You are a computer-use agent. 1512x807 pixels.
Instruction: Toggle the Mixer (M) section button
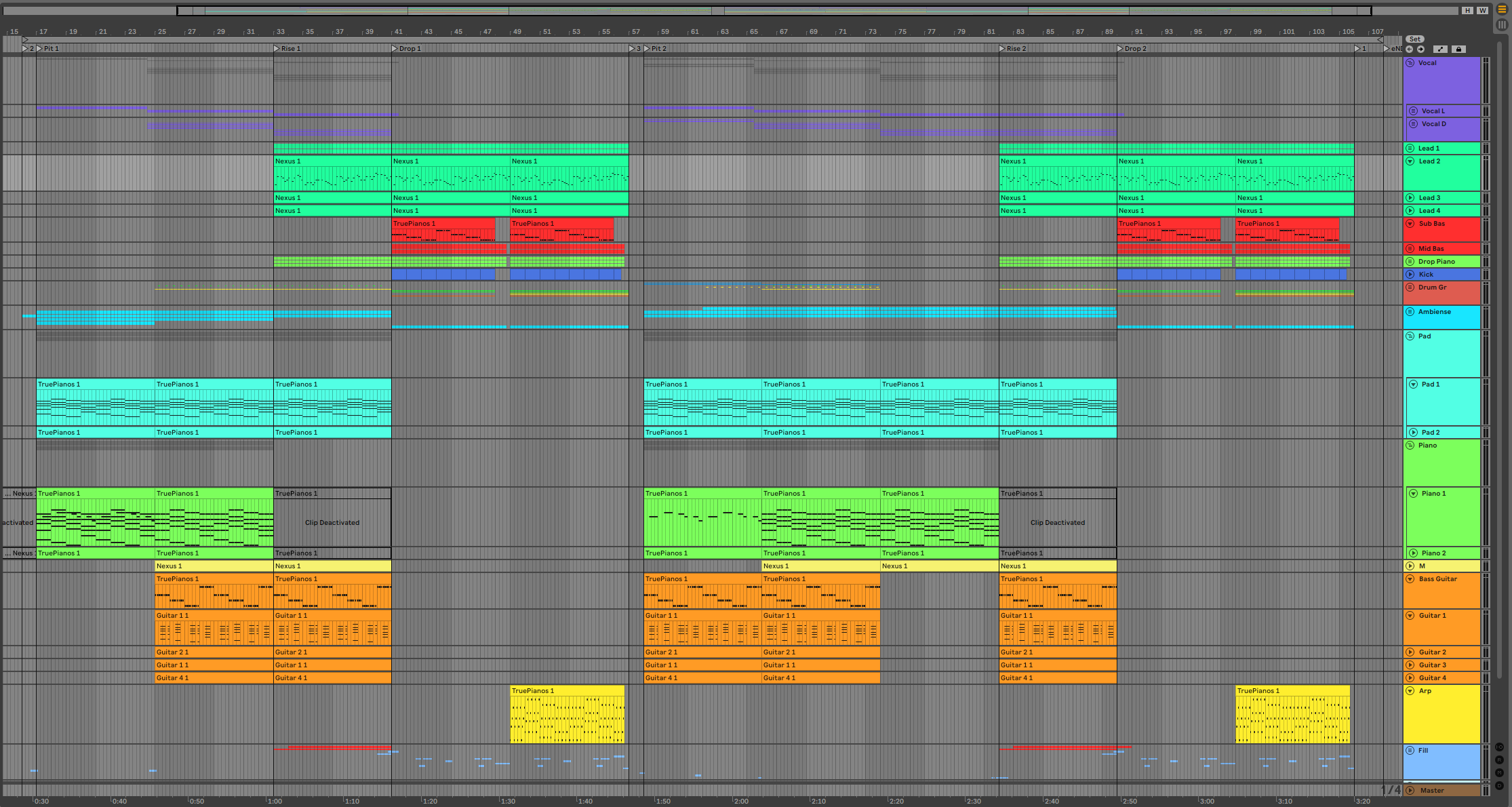coord(1499,773)
